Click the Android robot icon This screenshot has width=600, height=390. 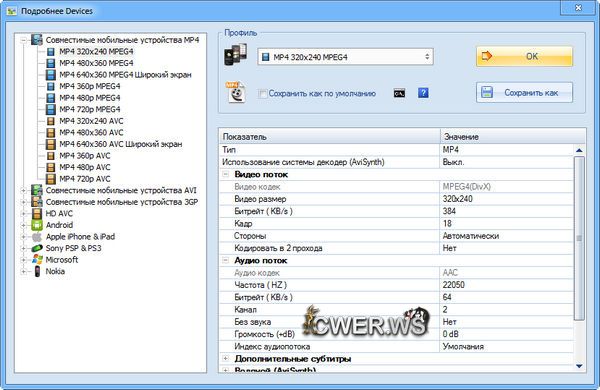coord(37,225)
